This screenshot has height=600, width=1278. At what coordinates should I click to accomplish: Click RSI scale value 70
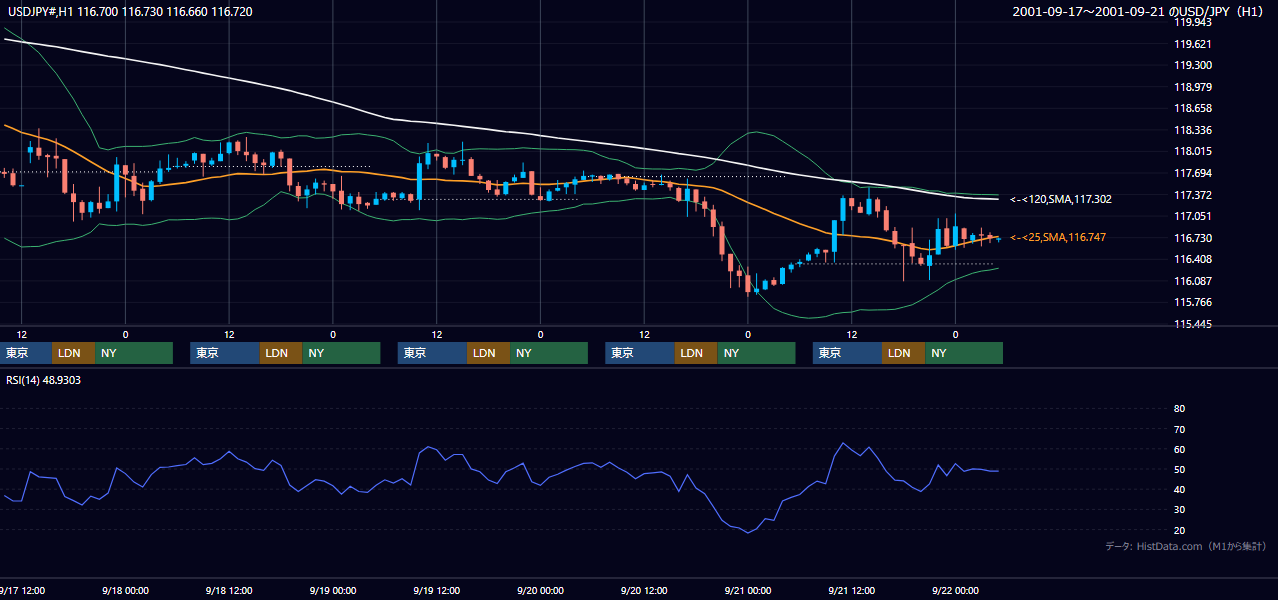tap(1179, 429)
